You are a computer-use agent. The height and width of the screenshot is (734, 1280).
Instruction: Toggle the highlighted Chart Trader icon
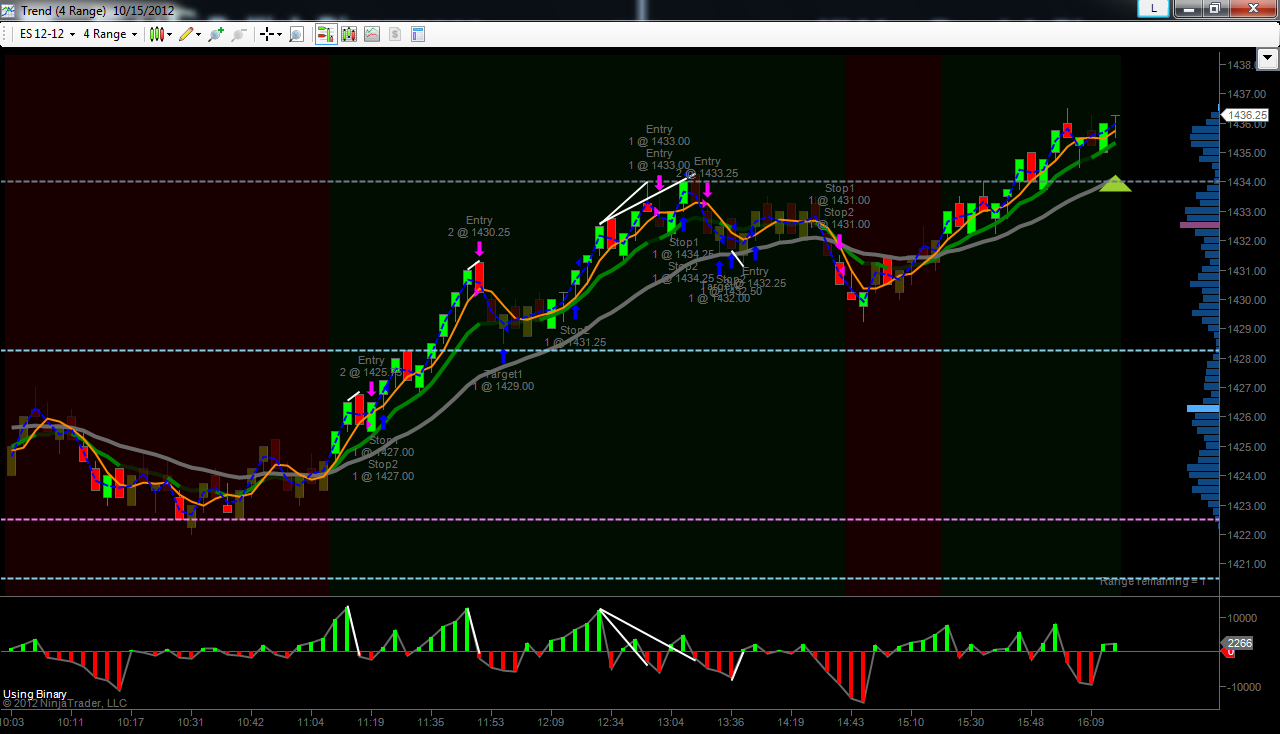pos(326,34)
